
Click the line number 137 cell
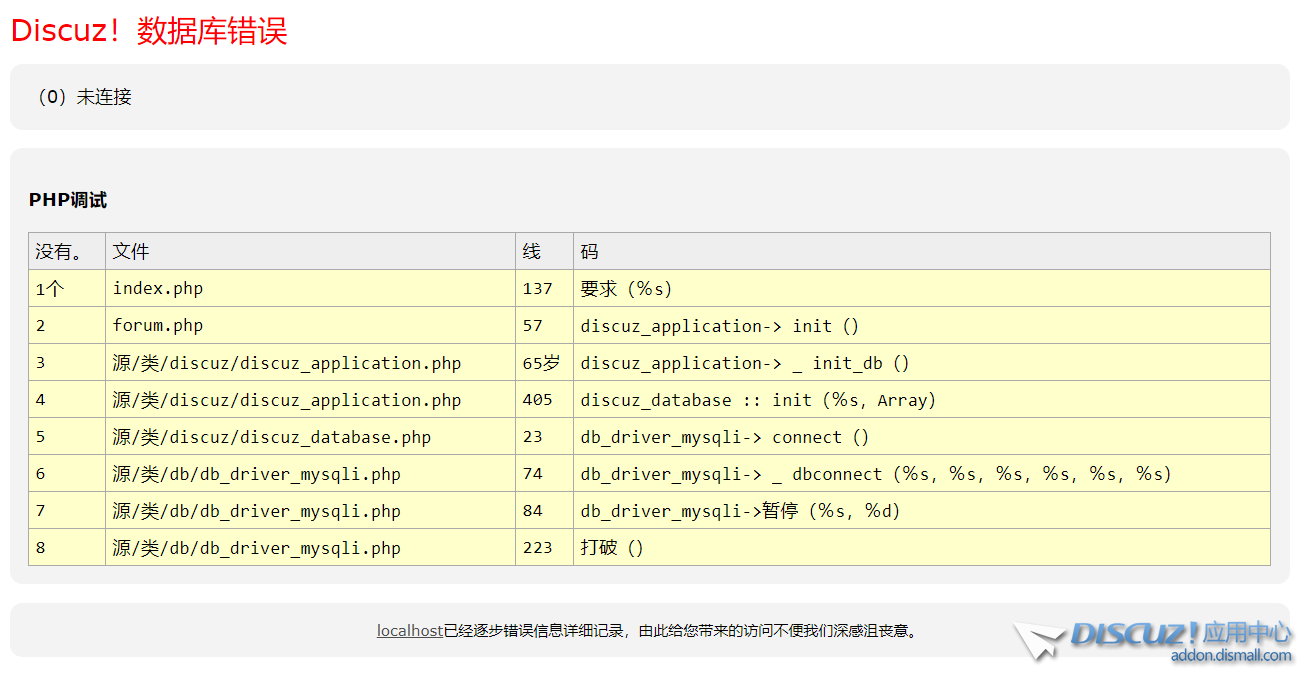click(x=537, y=288)
